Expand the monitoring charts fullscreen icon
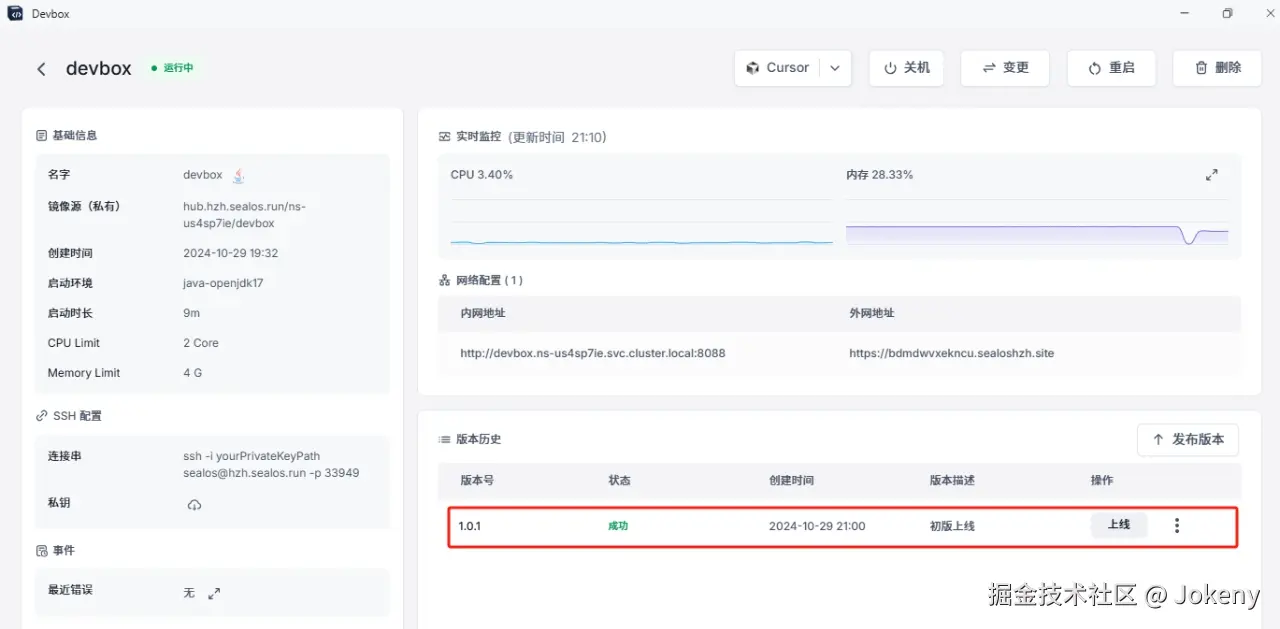Image resolution: width=1280 pixels, height=629 pixels. (x=1211, y=175)
